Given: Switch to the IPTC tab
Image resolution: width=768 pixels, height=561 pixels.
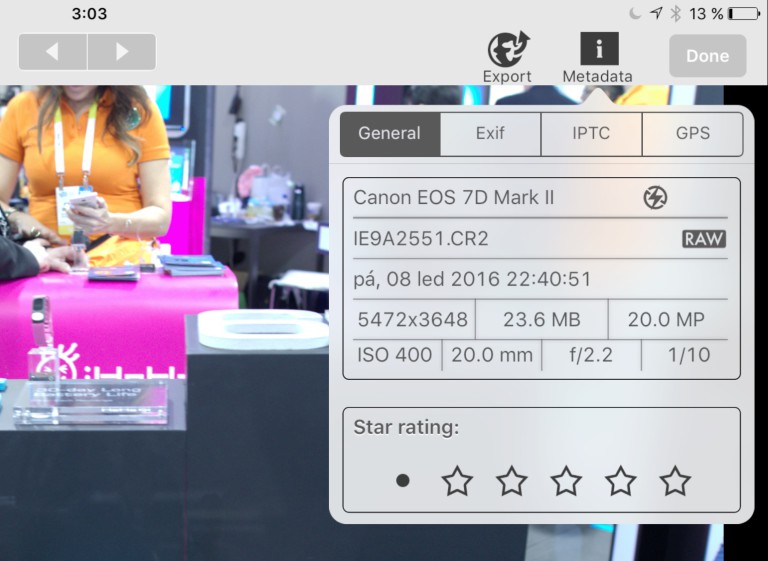Looking at the screenshot, I should tap(591, 134).
